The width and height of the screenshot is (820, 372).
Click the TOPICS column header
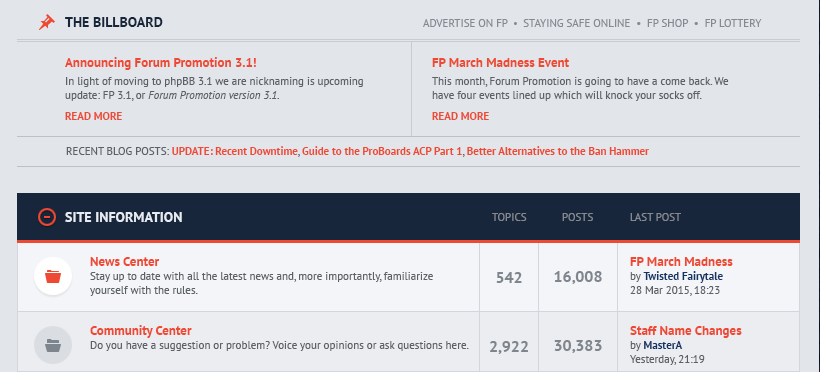(x=509, y=217)
